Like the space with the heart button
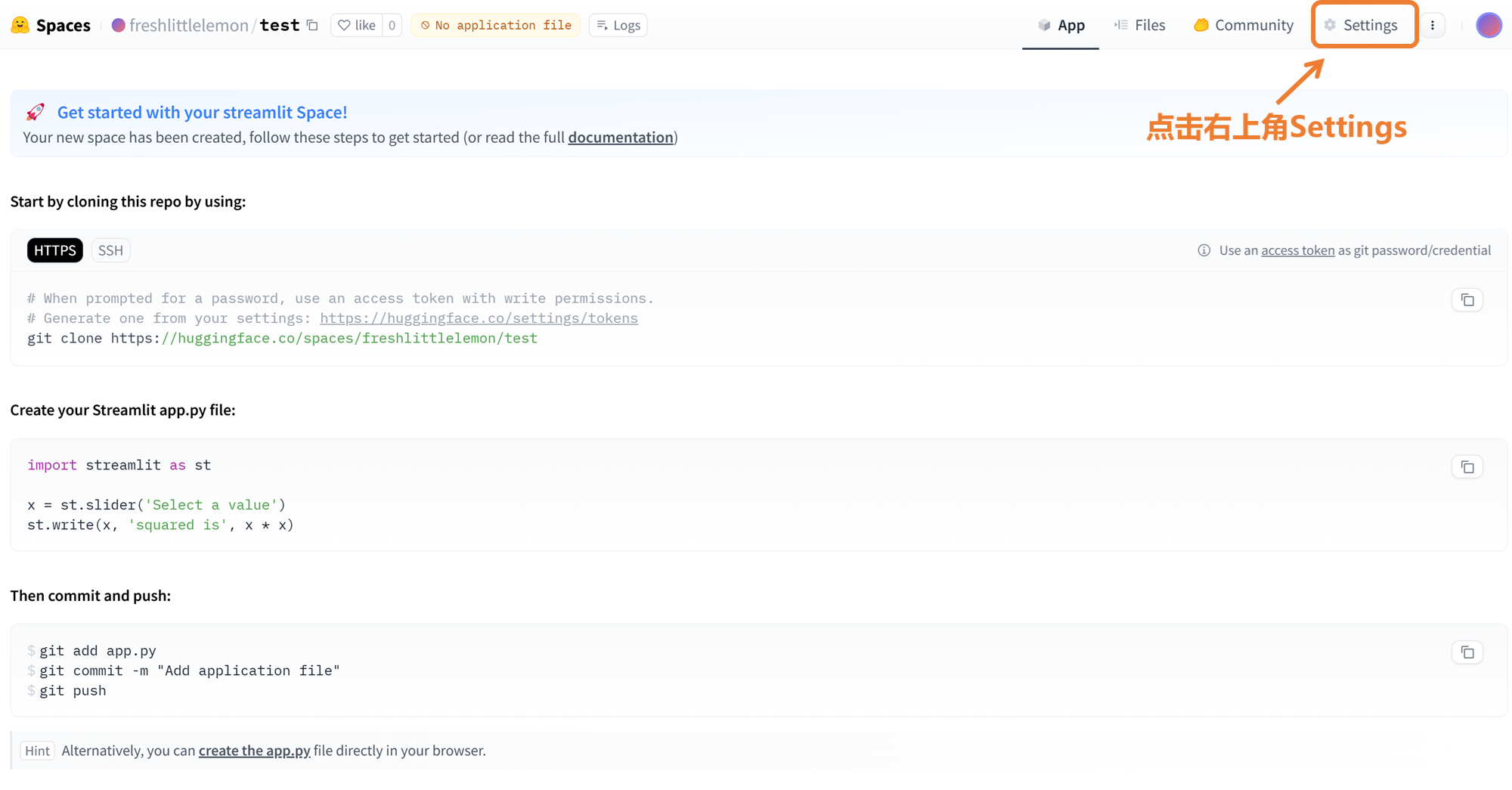The width and height of the screenshot is (1512, 790). click(x=356, y=25)
